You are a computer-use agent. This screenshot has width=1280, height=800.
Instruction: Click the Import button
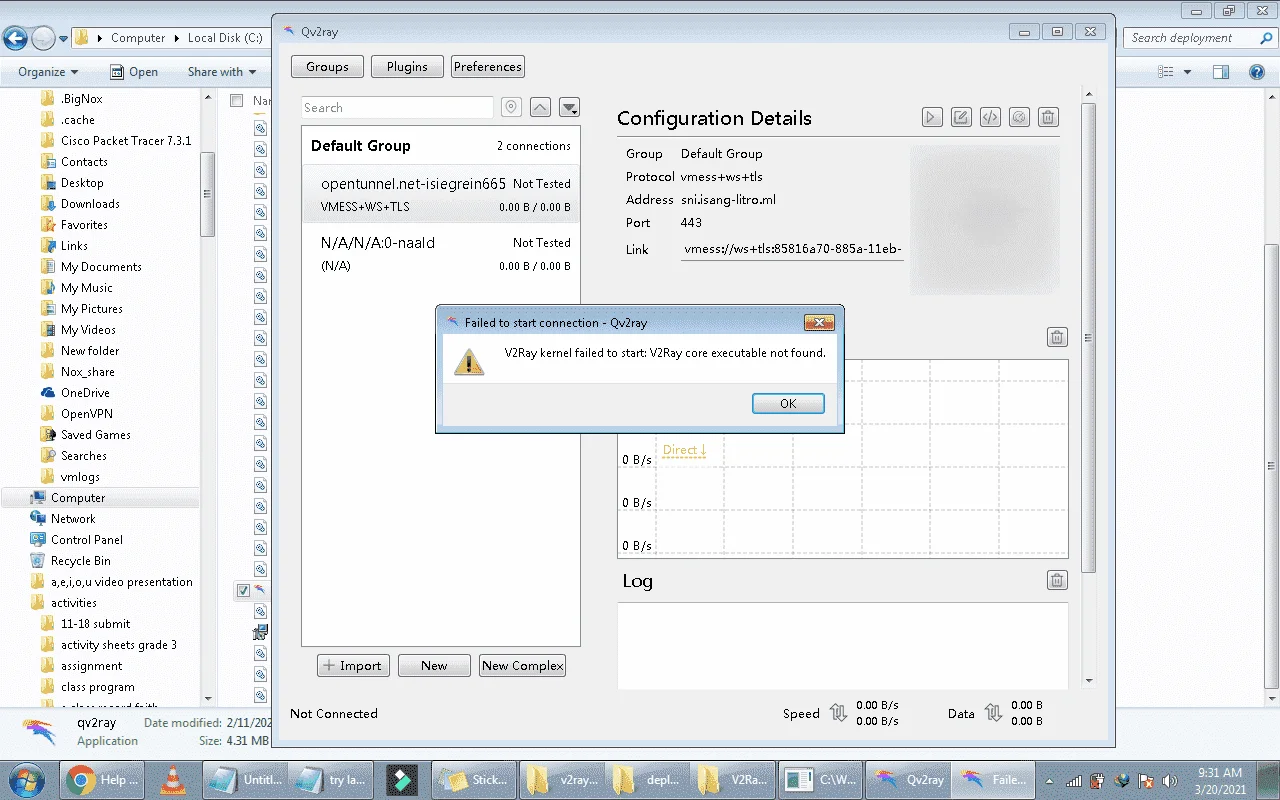tap(353, 666)
